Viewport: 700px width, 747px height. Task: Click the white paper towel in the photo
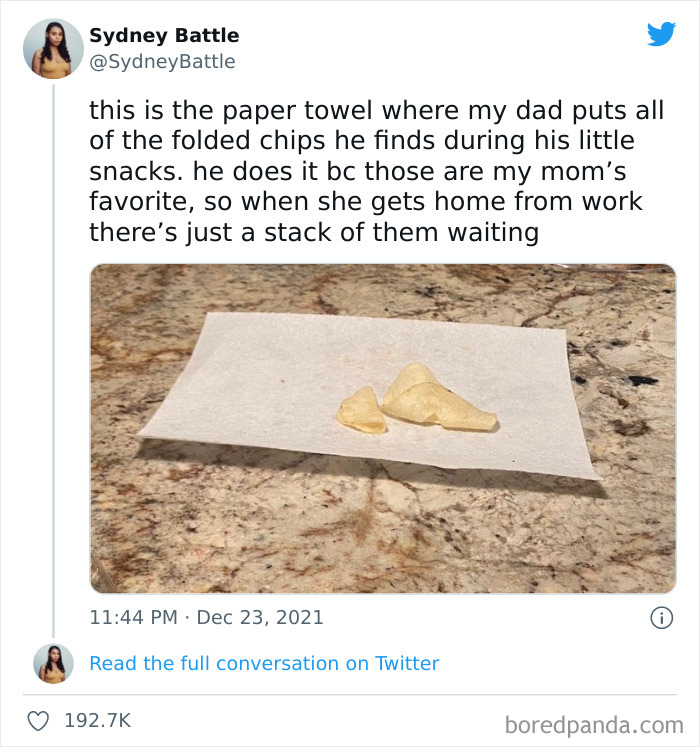[x=250, y=380]
